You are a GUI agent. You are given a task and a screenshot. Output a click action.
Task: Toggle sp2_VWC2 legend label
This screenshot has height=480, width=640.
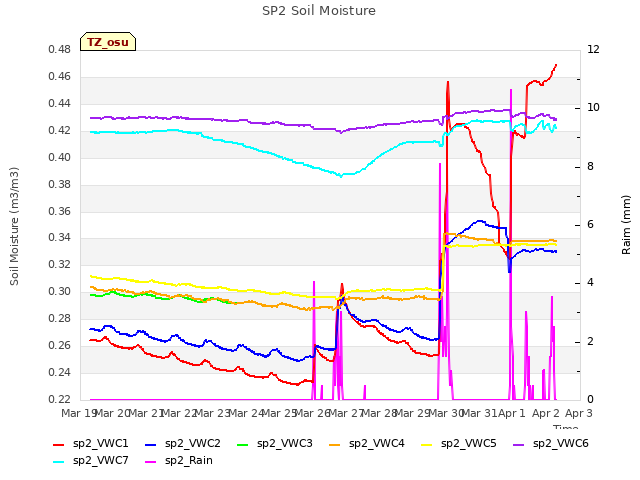[193, 444]
